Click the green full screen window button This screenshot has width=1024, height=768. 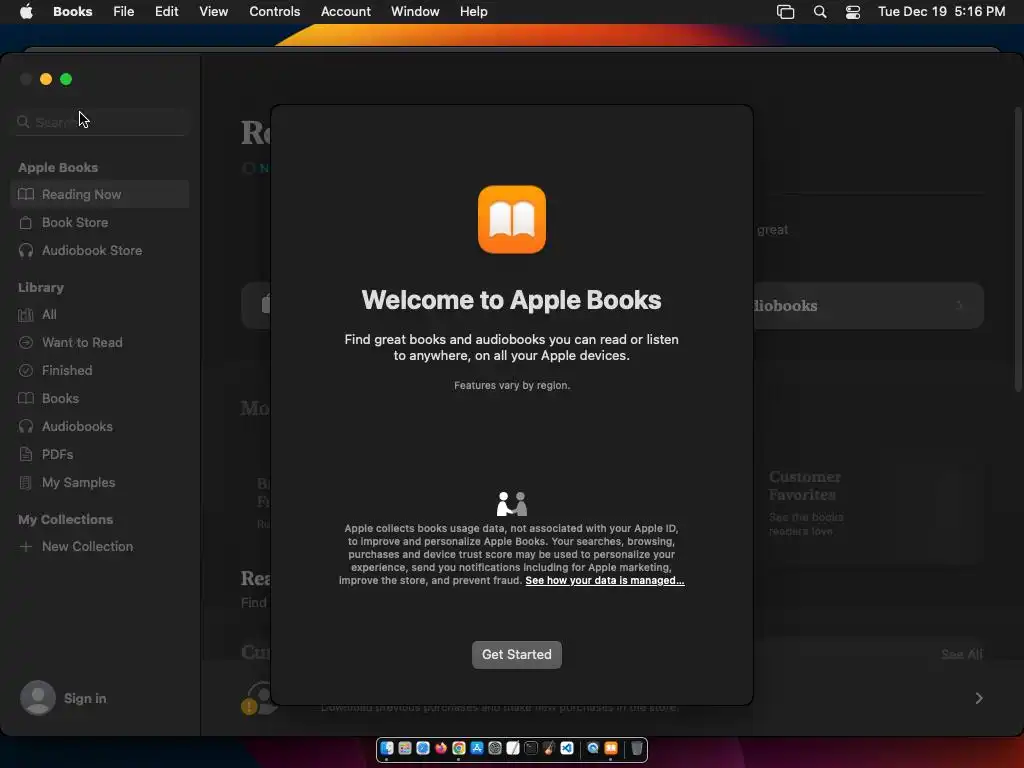click(x=66, y=79)
